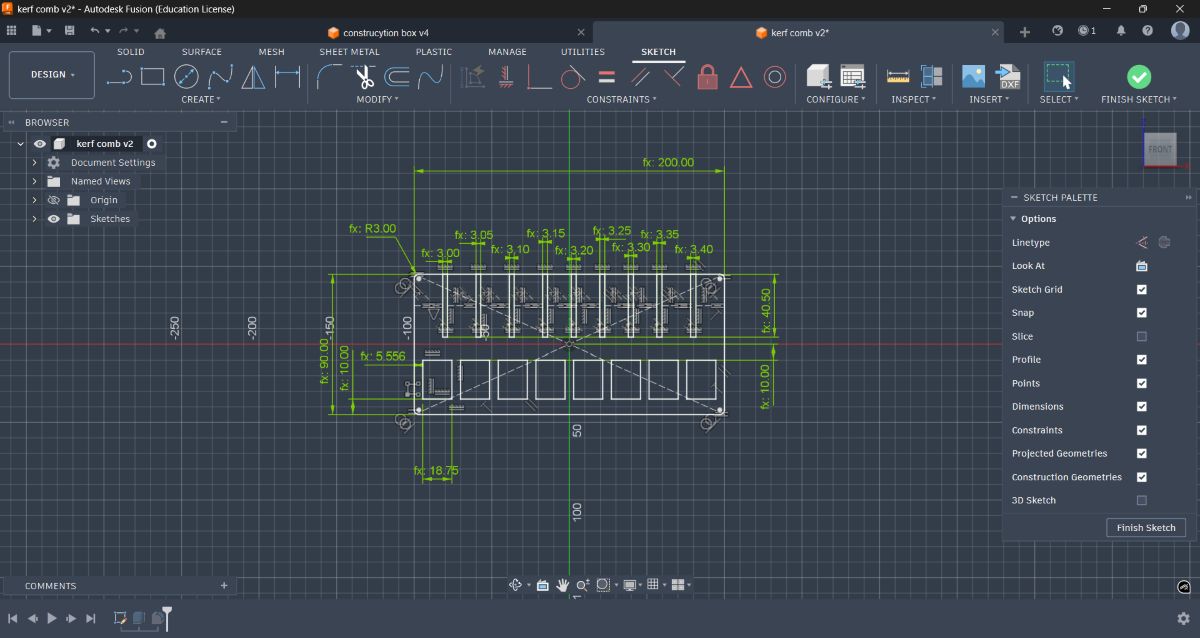Screen dimensions: 1200x638
Task: Select the Trim tool in Modify panel
Action: (x=362, y=77)
